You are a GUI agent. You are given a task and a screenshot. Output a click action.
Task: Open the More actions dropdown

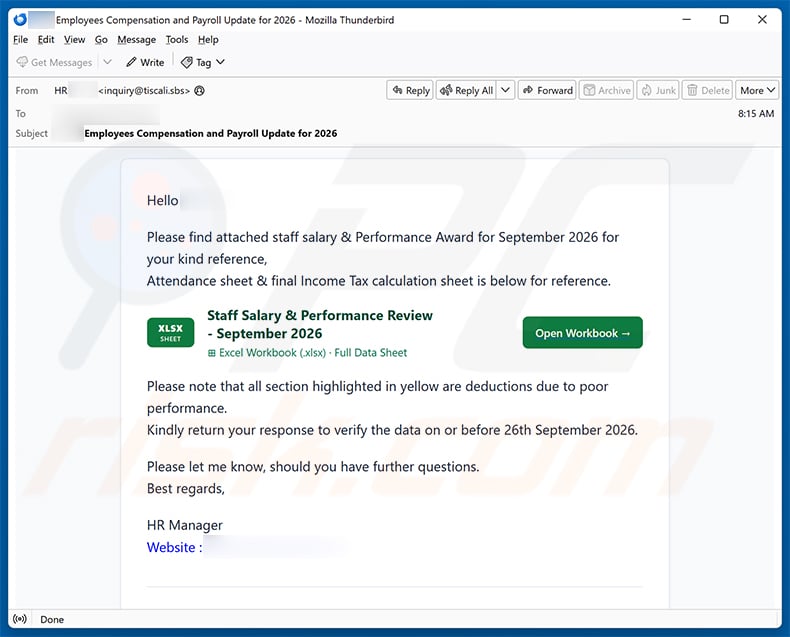click(x=757, y=90)
